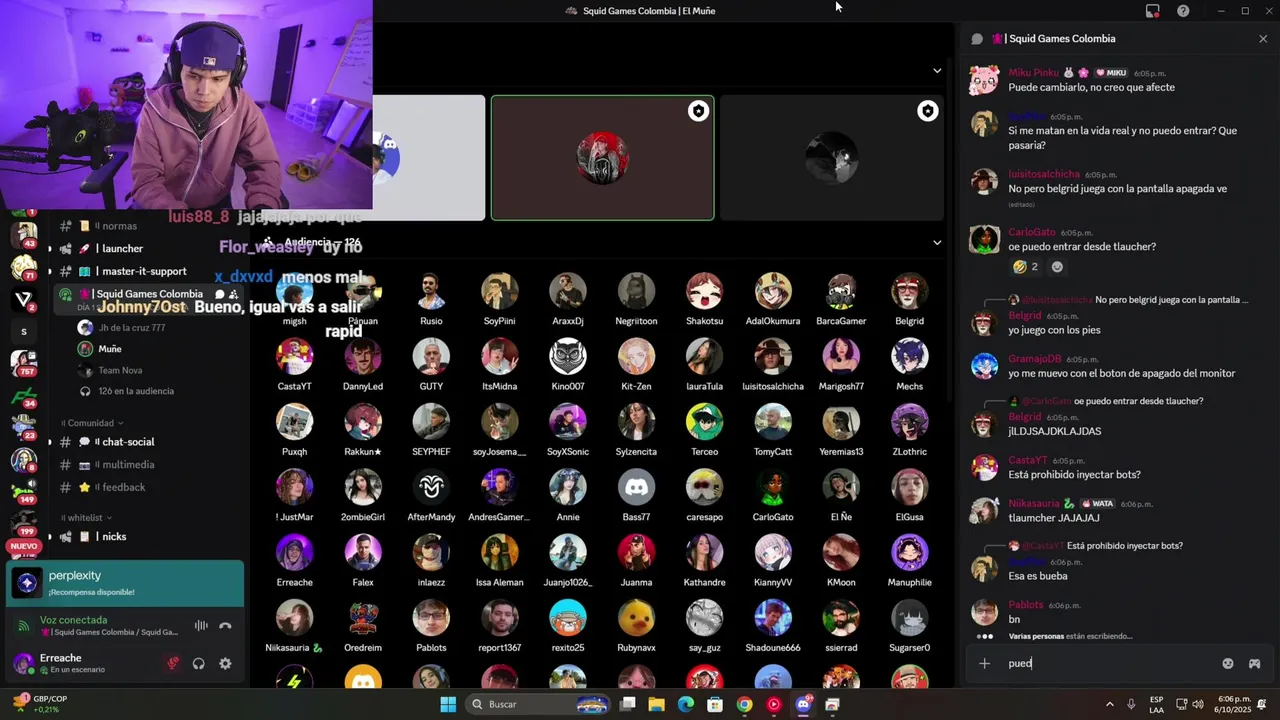Open green logo server with badge 24
Image resolution: width=1280 pixels, height=720 pixels.
click(x=23, y=395)
